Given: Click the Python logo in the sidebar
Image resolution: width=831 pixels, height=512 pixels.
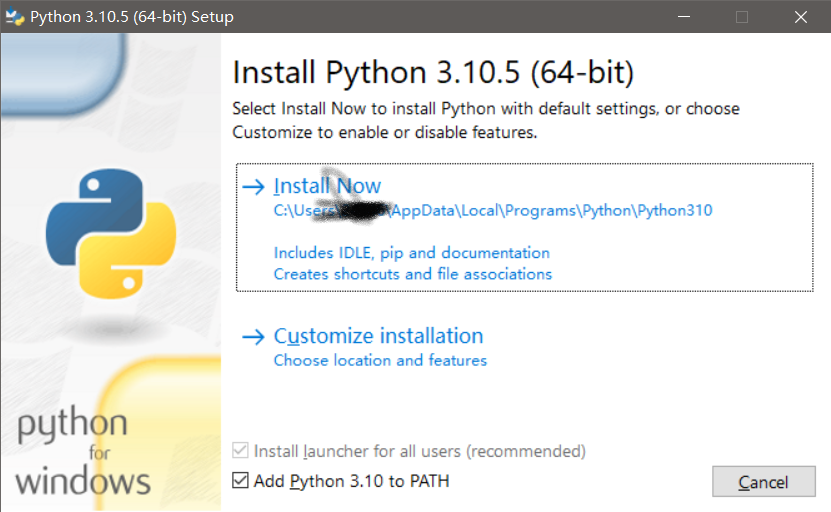Looking at the screenshot, I should [x=111, y=233].
